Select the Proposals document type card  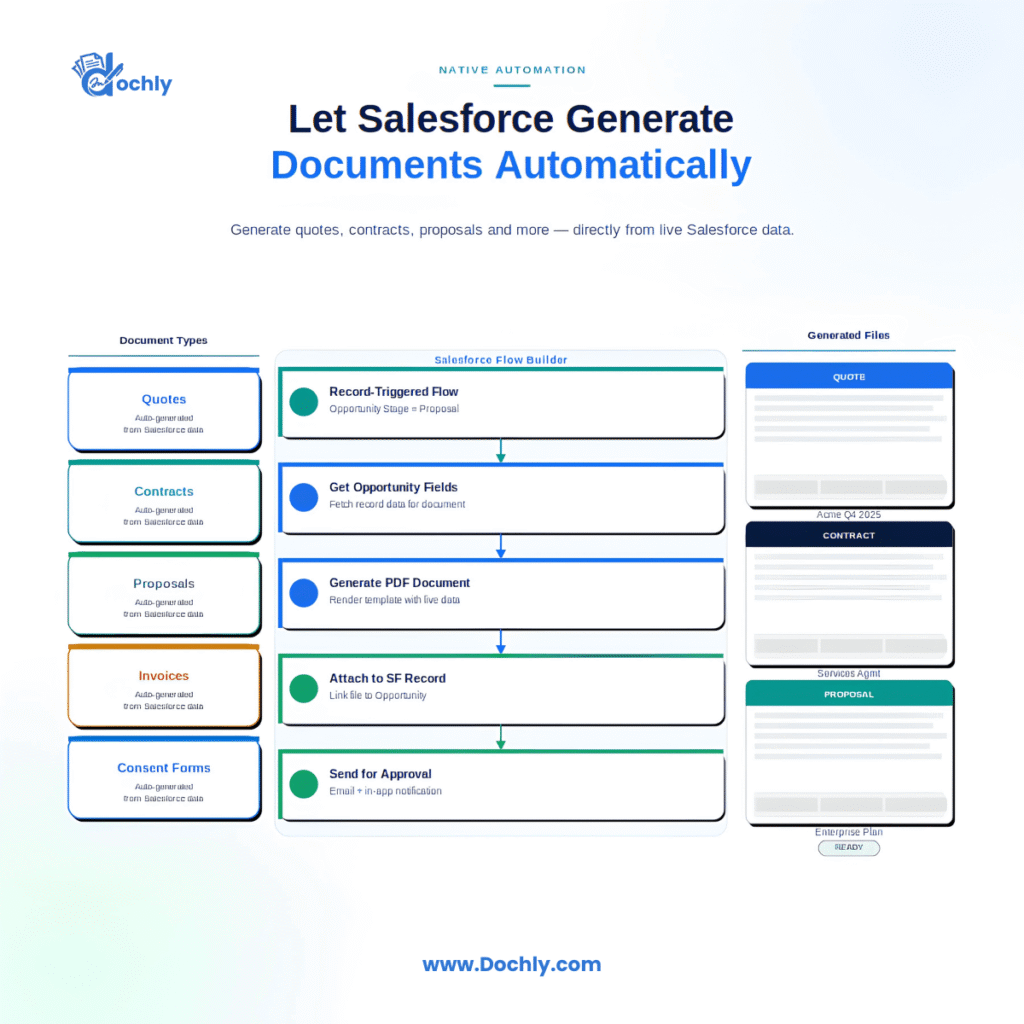164,594
